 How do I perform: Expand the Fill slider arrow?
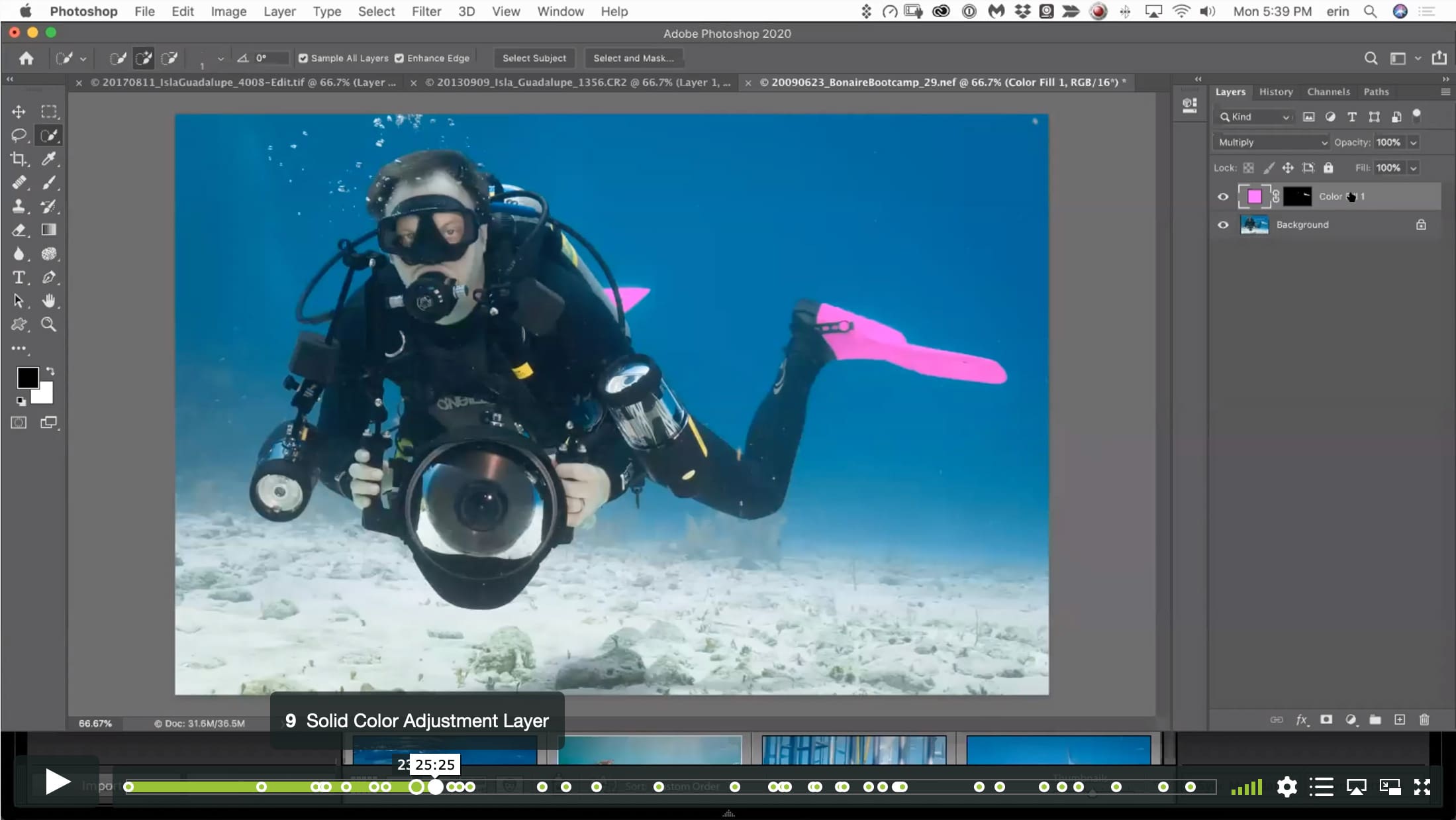point(1414,168)
